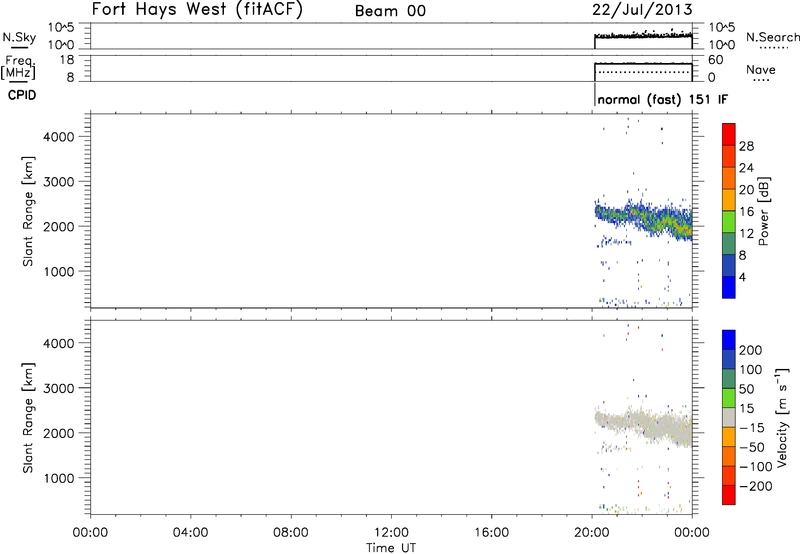The height and width of the screenshot is (554, 800).
Task: Click the 'Nave' legend label
Action: 761,70
